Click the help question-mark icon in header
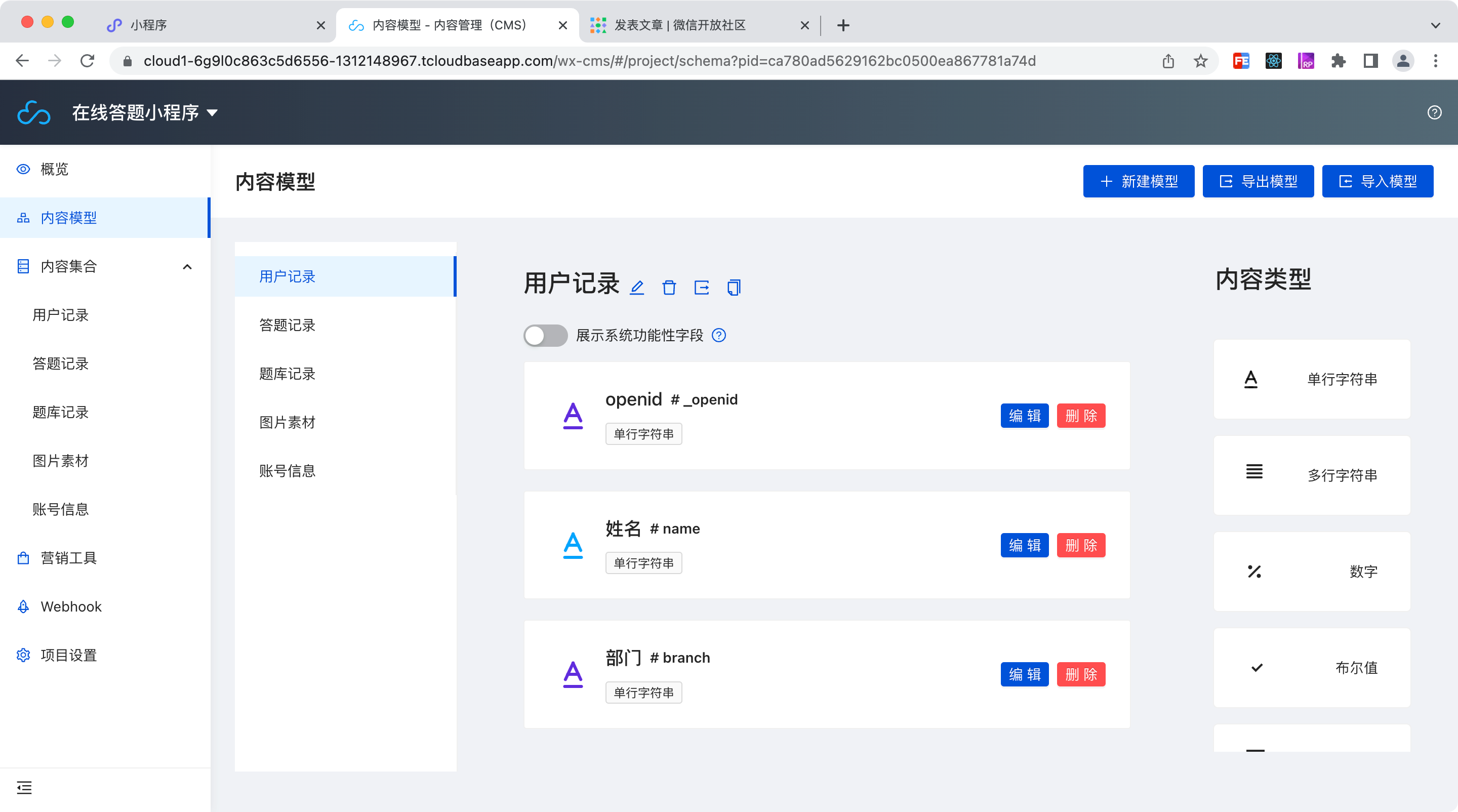Screen dimensions: 1458x812 [1434, 112]
